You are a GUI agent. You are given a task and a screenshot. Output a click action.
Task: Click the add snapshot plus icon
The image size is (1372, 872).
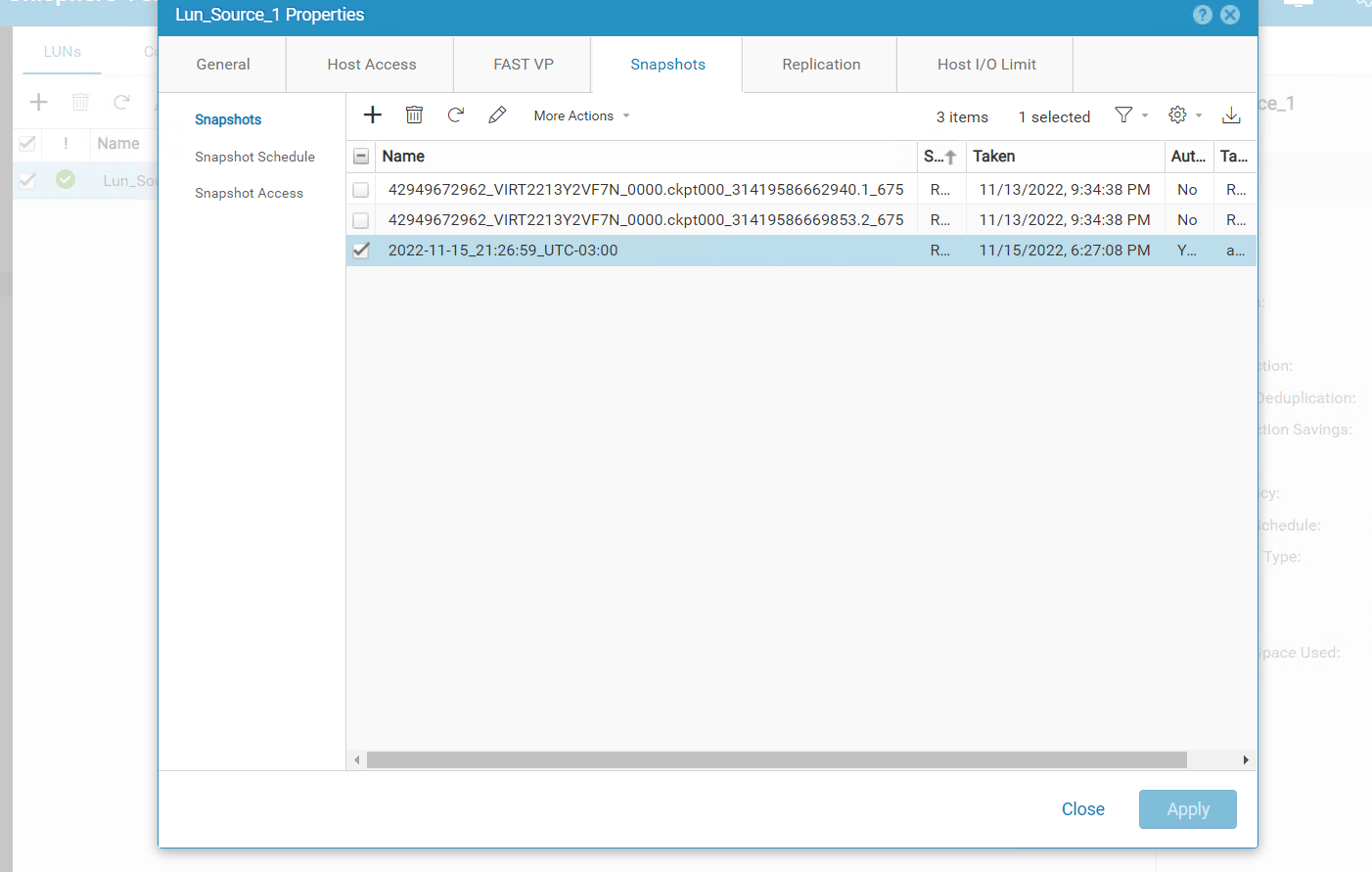point(373,115)
